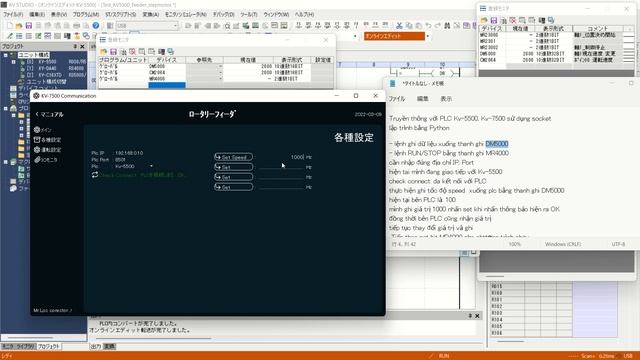The image size is (640, 360).
Task: Open folder icon in top-right monitor window toolbar
Action: coord(484,20)
